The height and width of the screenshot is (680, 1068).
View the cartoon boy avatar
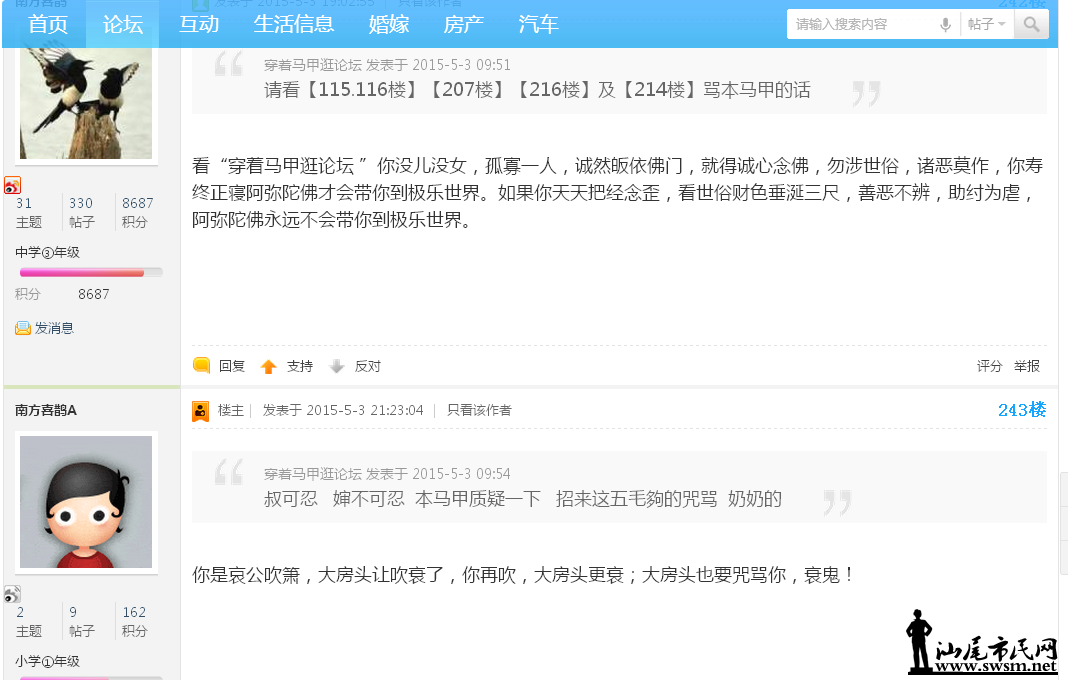pos(86,501)
